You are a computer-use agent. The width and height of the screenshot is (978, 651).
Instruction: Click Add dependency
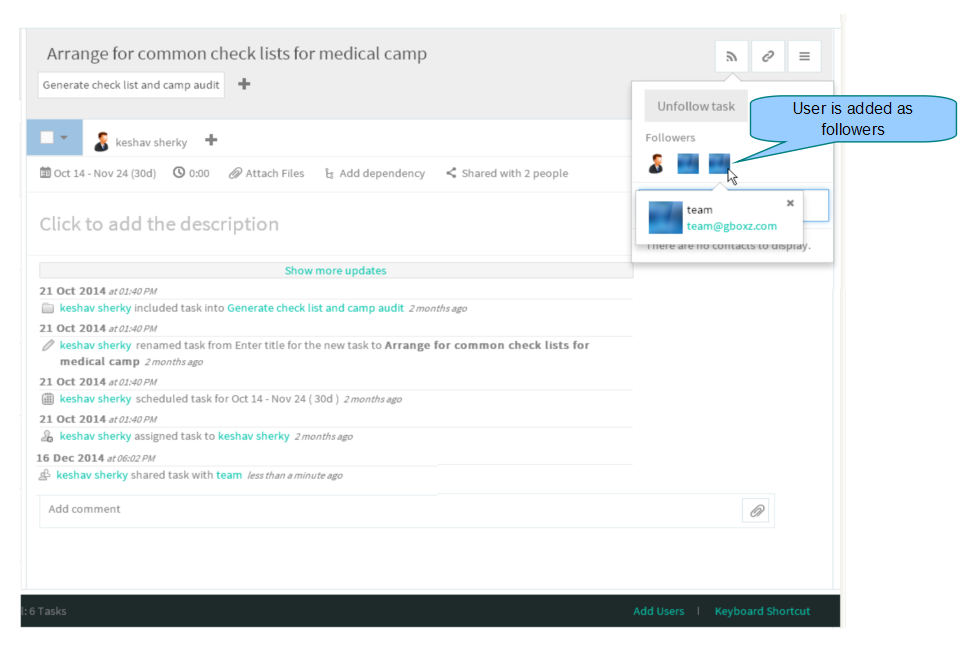coord(375,173)
